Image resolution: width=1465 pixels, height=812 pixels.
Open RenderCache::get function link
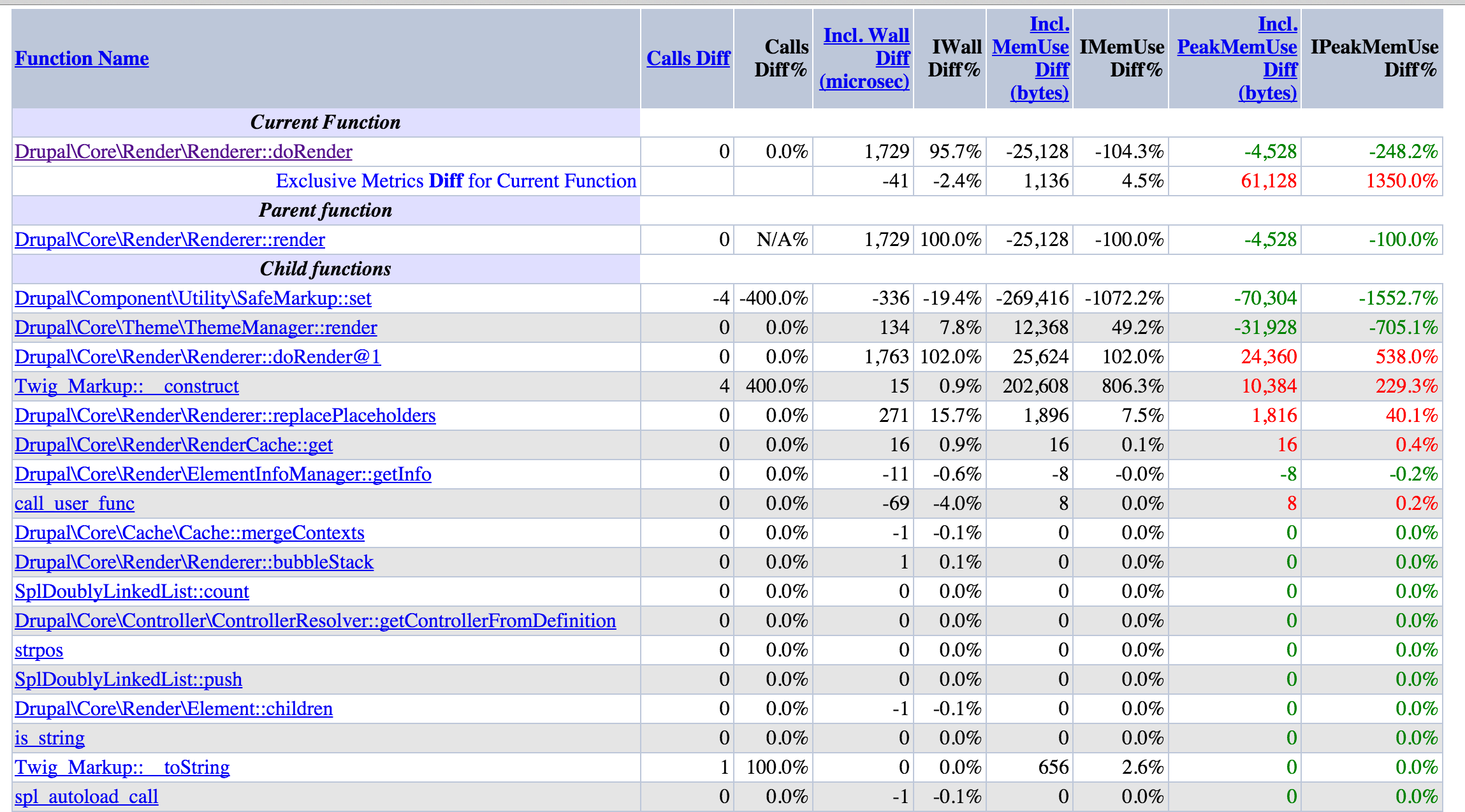(173, 445)
